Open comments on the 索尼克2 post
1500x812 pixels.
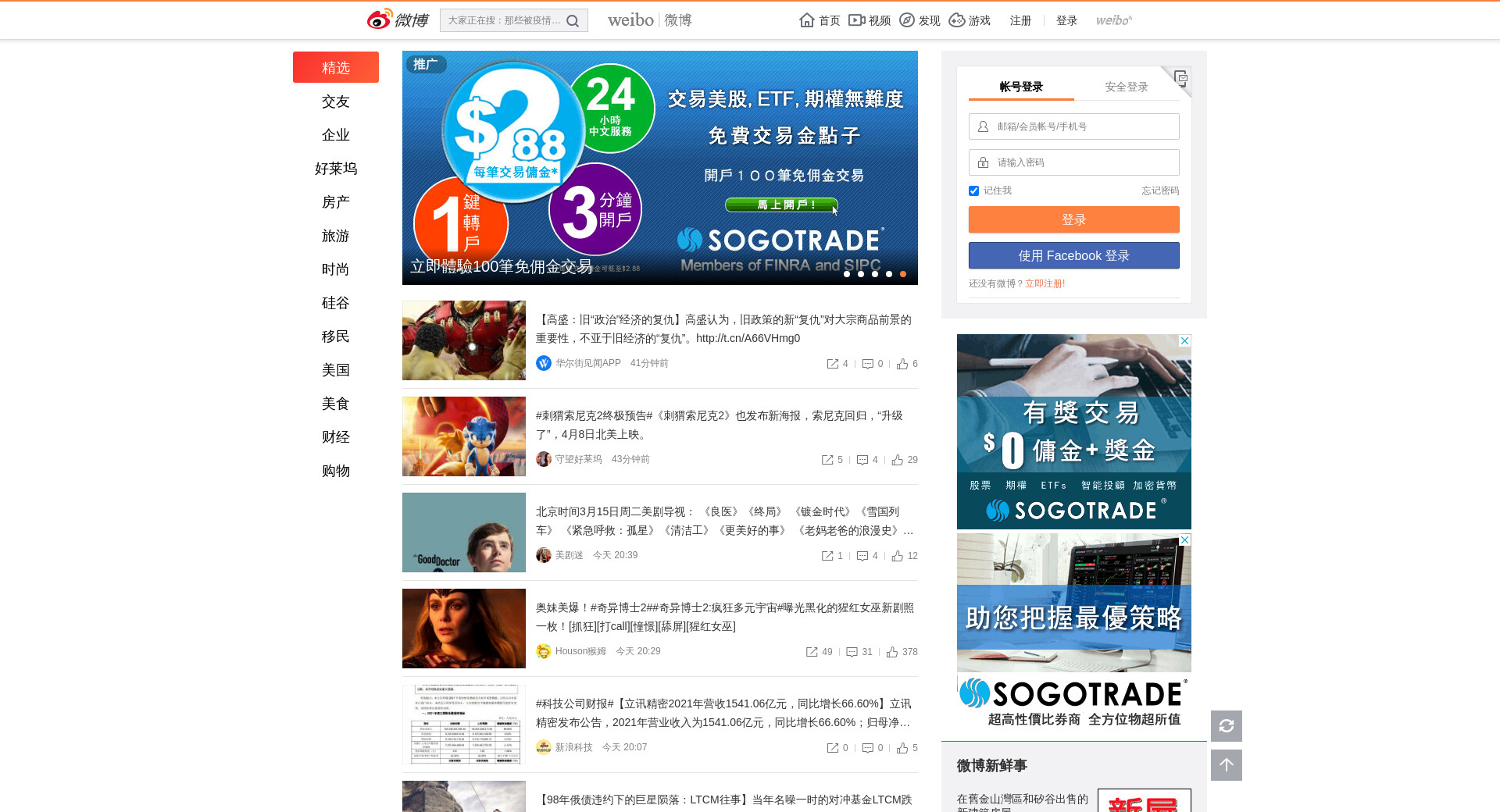click(x=862, y=460)
